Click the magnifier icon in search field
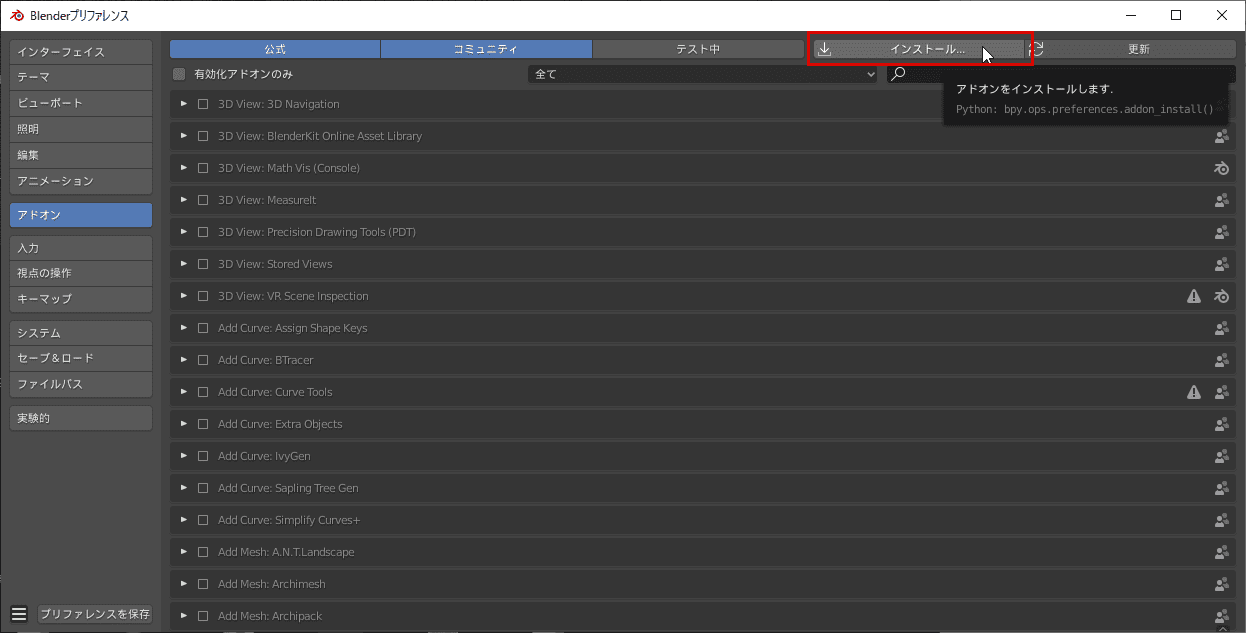 [x=898, y=74]
